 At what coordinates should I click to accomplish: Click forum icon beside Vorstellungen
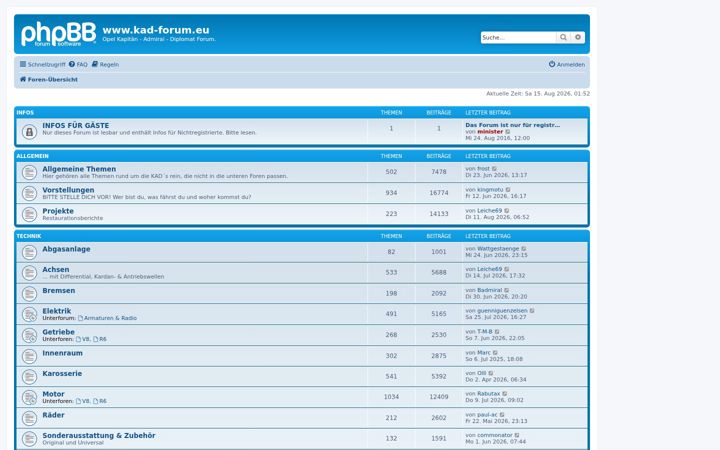[29, 193]
